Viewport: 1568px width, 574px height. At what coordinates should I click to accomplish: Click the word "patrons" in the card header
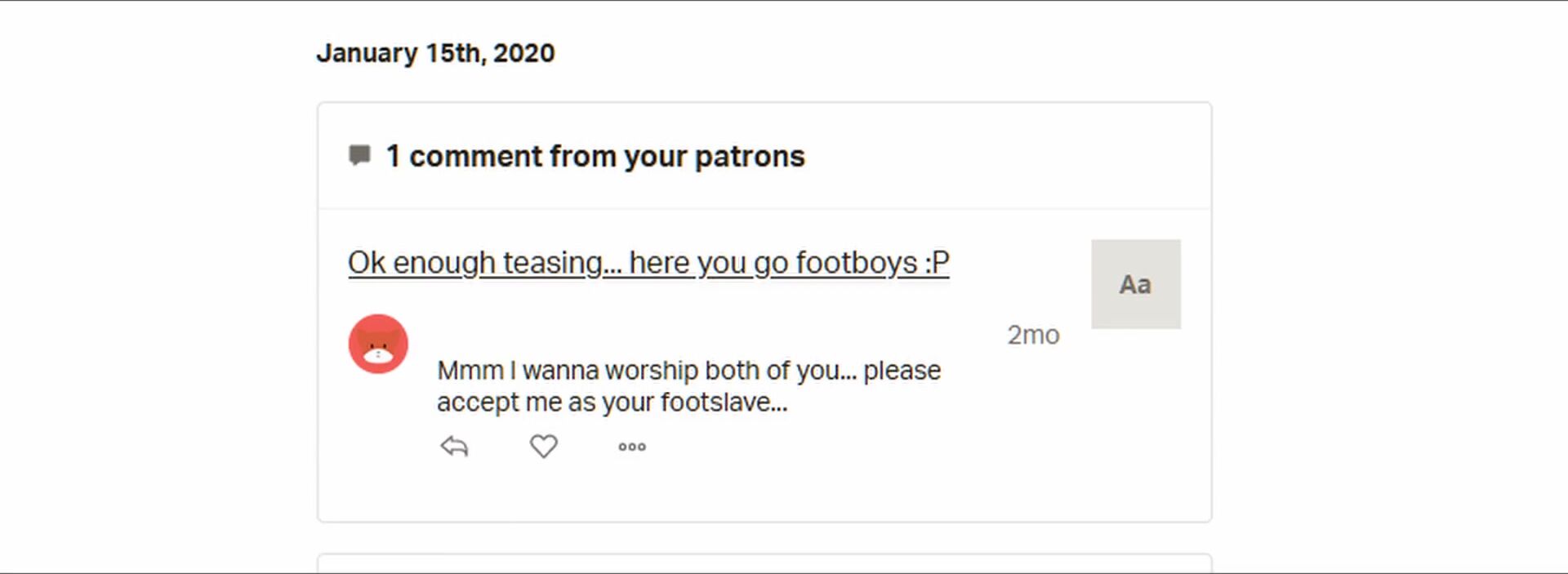[749, 156]
